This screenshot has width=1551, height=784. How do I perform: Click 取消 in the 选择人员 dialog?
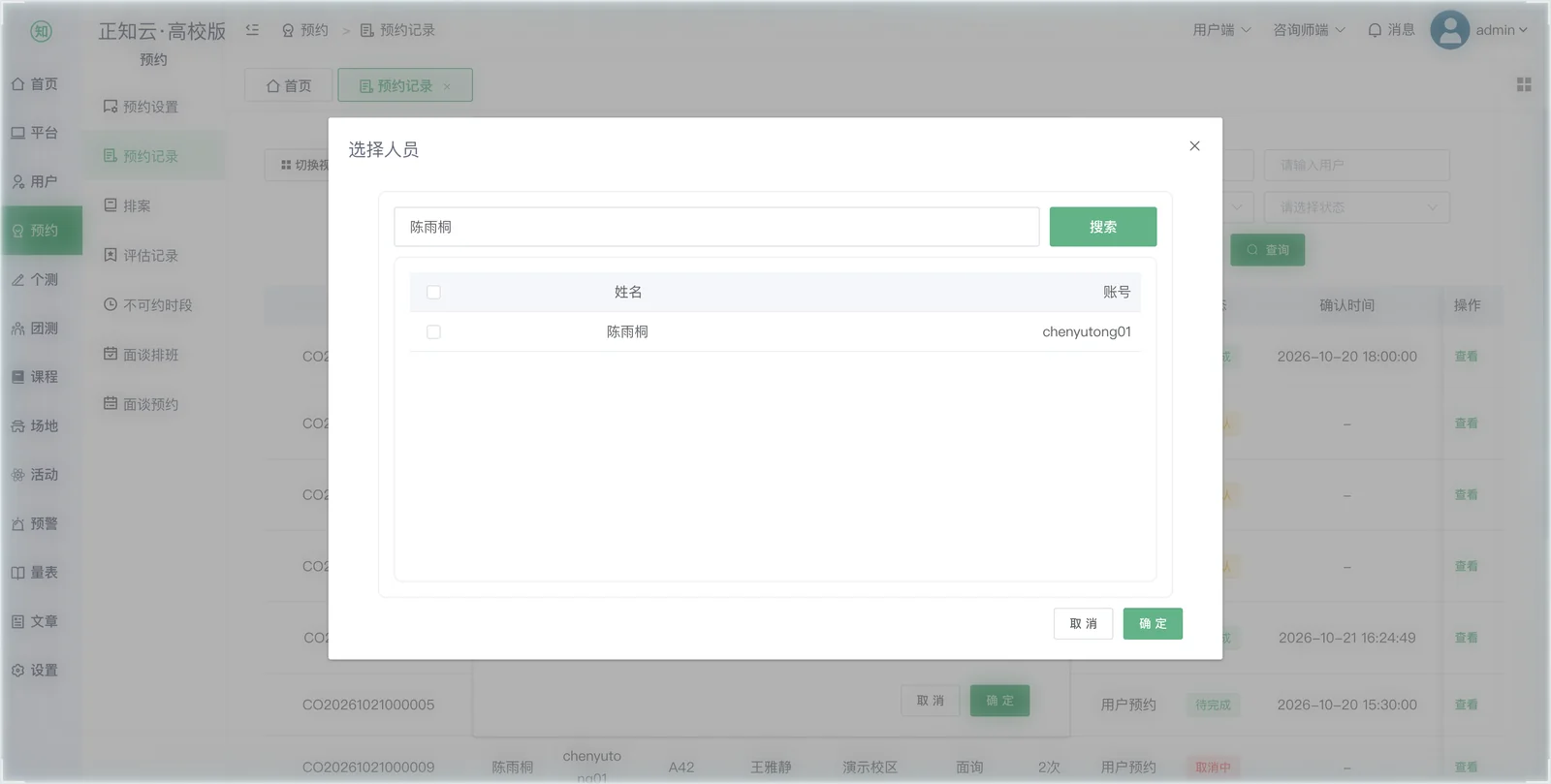(1083, 623)
